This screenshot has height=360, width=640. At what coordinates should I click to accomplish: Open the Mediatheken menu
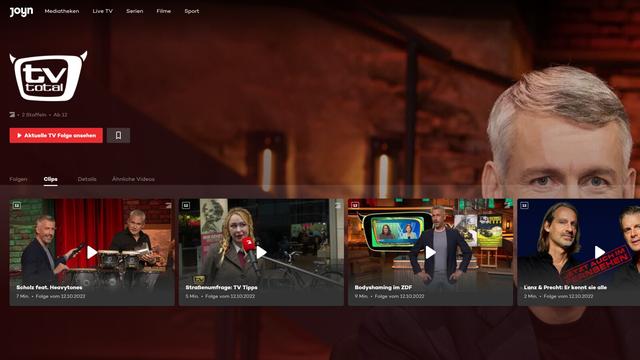(62, 11)
